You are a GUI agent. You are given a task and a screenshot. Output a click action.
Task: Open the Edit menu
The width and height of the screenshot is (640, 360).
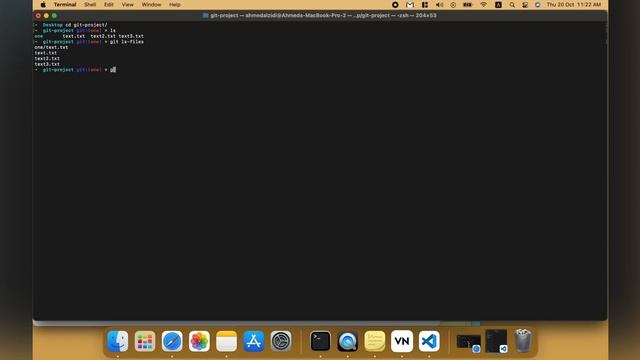[109, 5]
